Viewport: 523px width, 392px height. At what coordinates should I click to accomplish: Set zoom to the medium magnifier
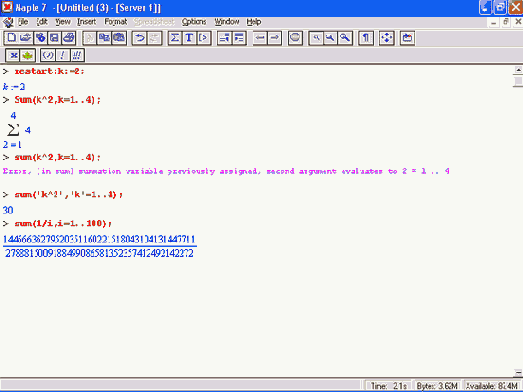tap(330, 38)
